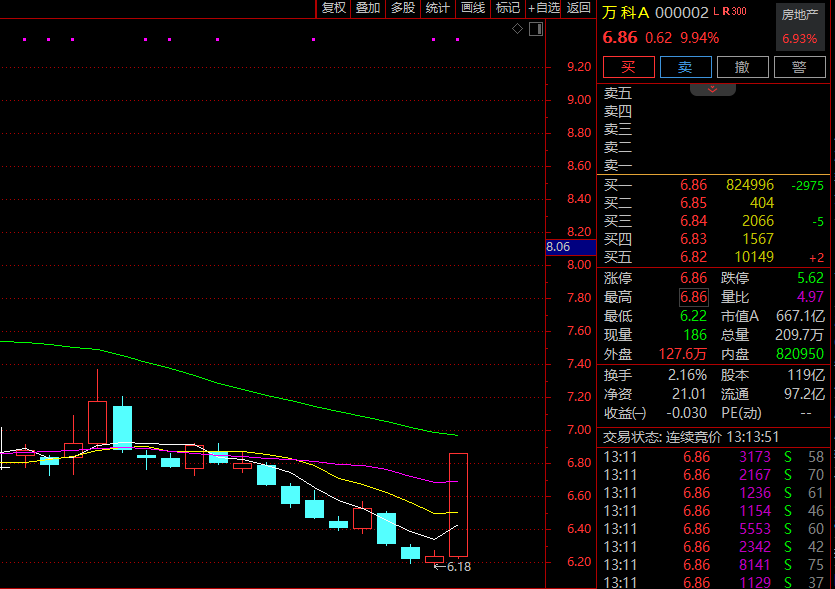Expand the sell-order depth with the double chevron
The width and height of the screenshot is (835, 589).
(713, 89)
